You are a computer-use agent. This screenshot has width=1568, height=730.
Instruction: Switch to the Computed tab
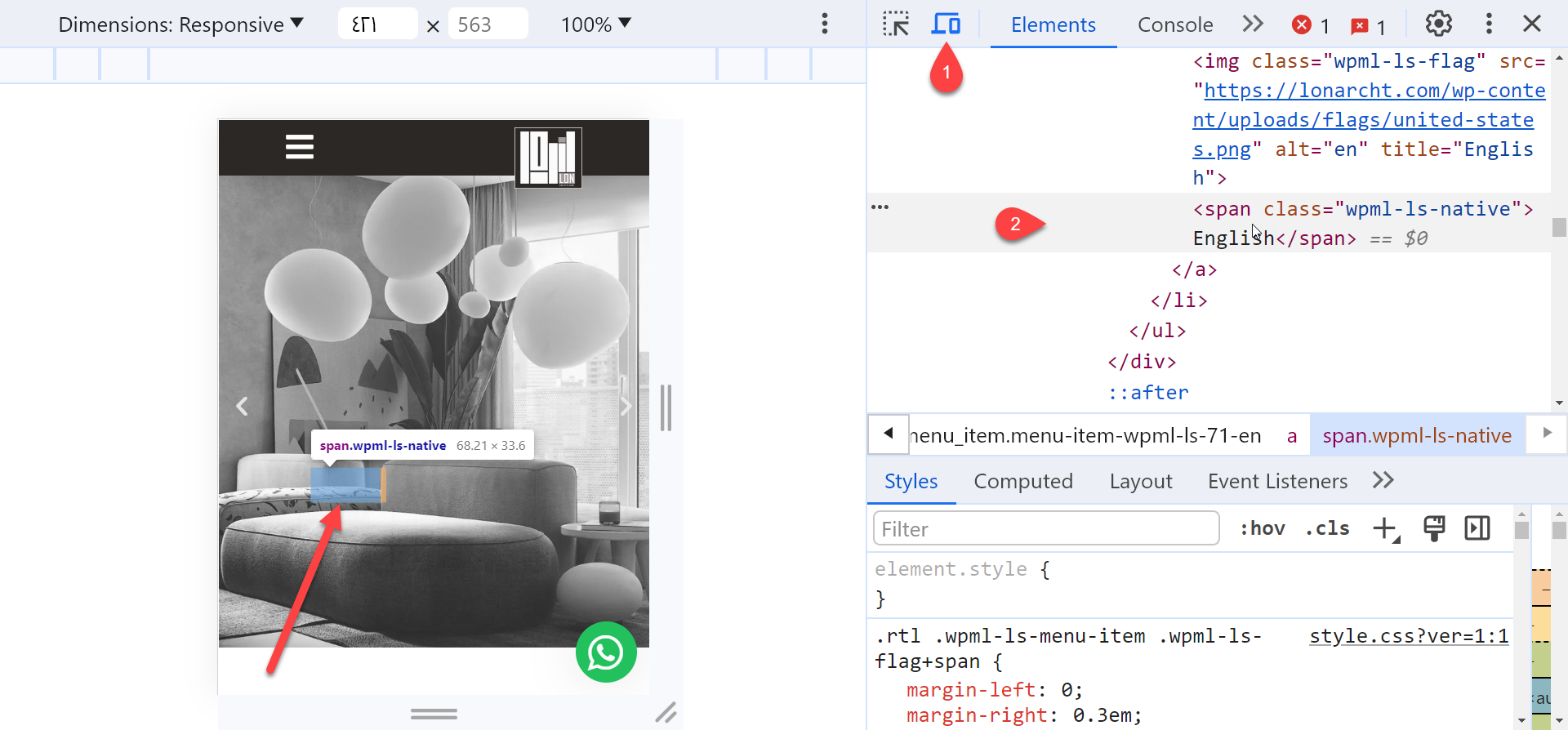[1022, 481]
